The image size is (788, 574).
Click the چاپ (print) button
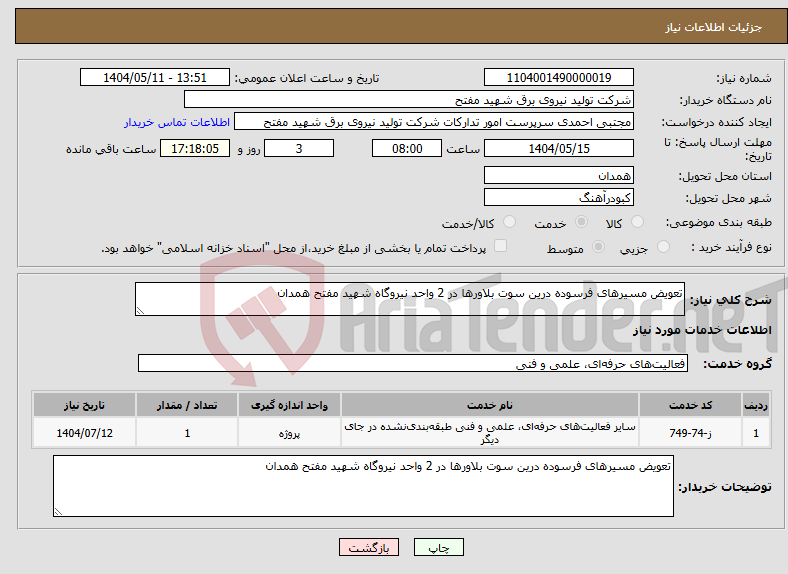click(438, 547)
